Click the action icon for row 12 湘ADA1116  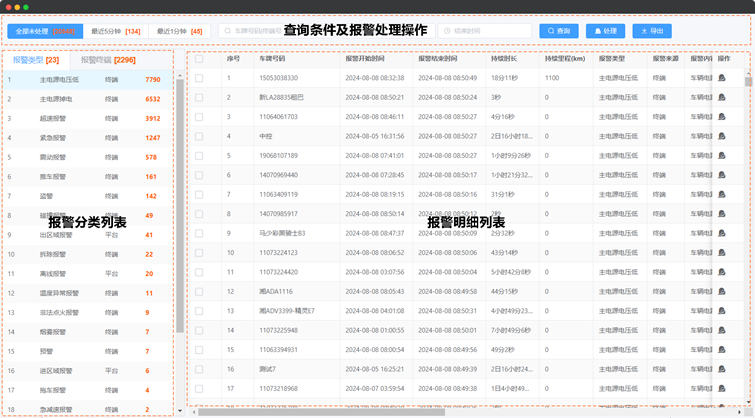[721, 292]
